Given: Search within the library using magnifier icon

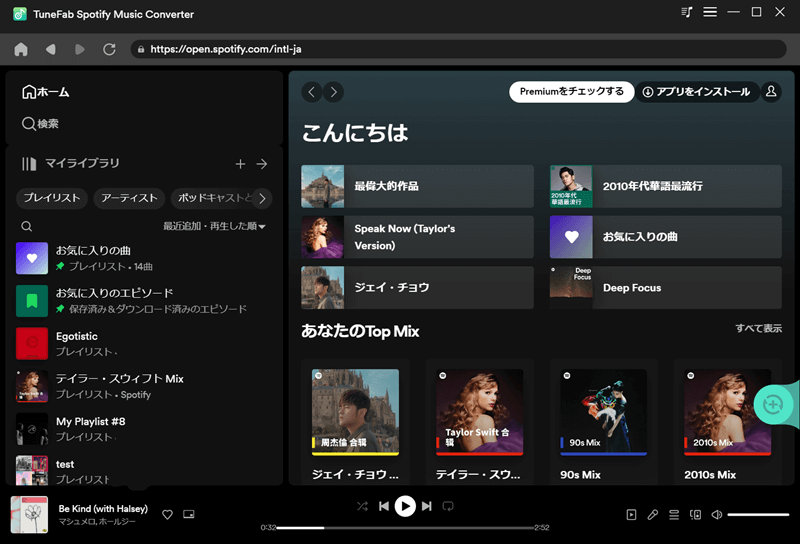Looking at the screenshot, I should click(x=27, y=226).
